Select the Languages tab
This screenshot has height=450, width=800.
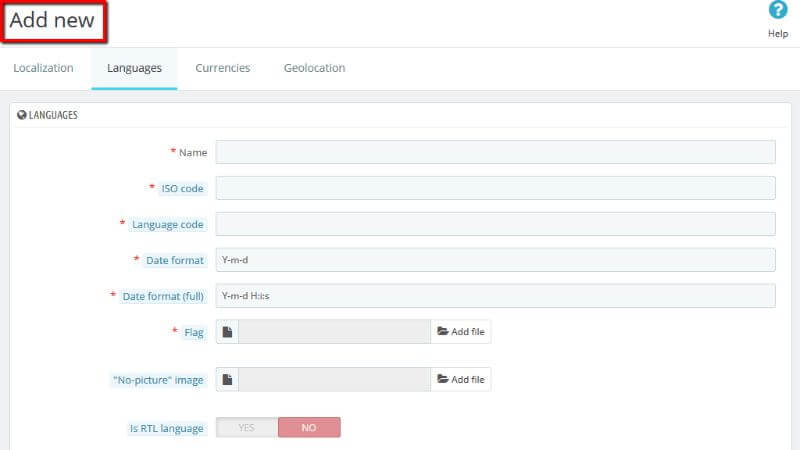pyautogui.click(x=134, y=68)
